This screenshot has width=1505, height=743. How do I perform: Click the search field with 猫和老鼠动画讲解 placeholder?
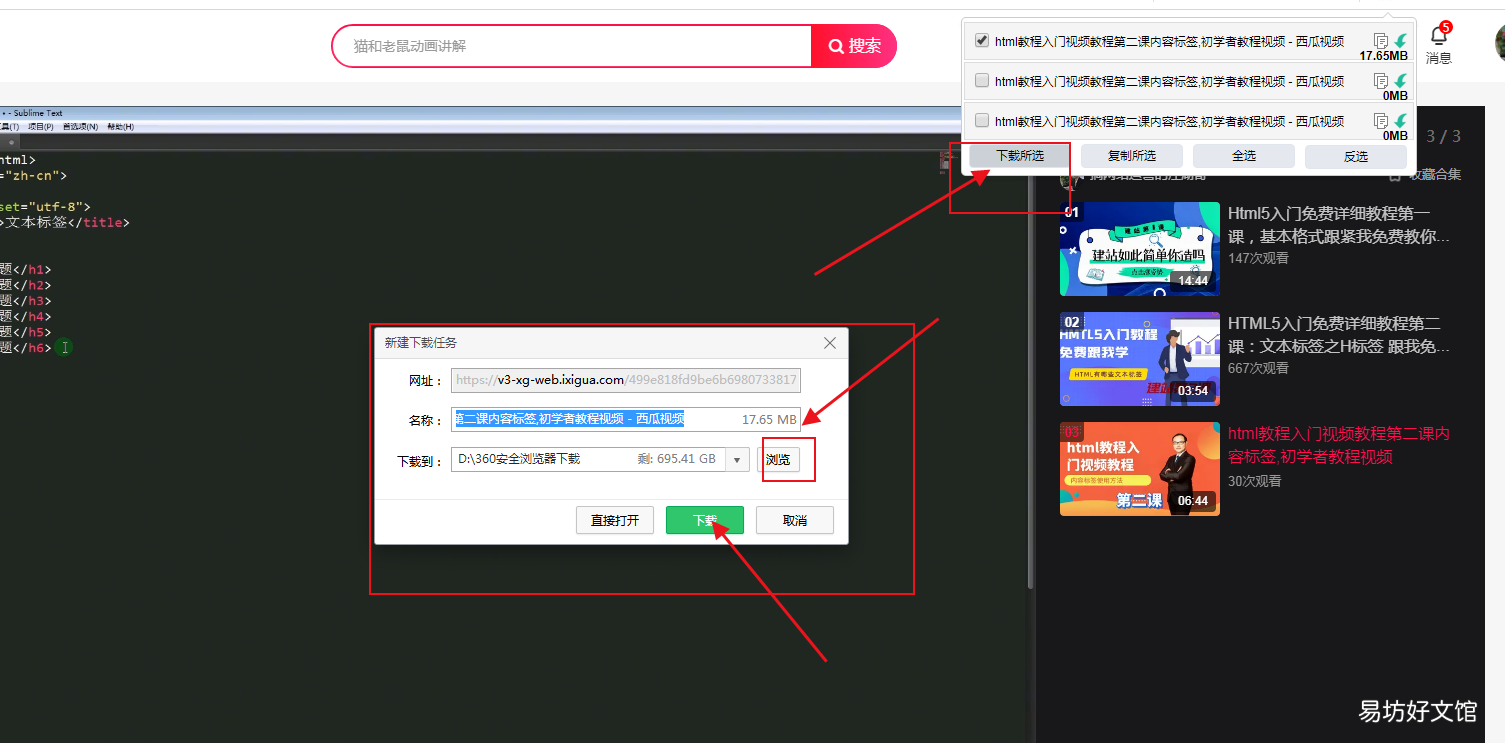tap(572, 46)
